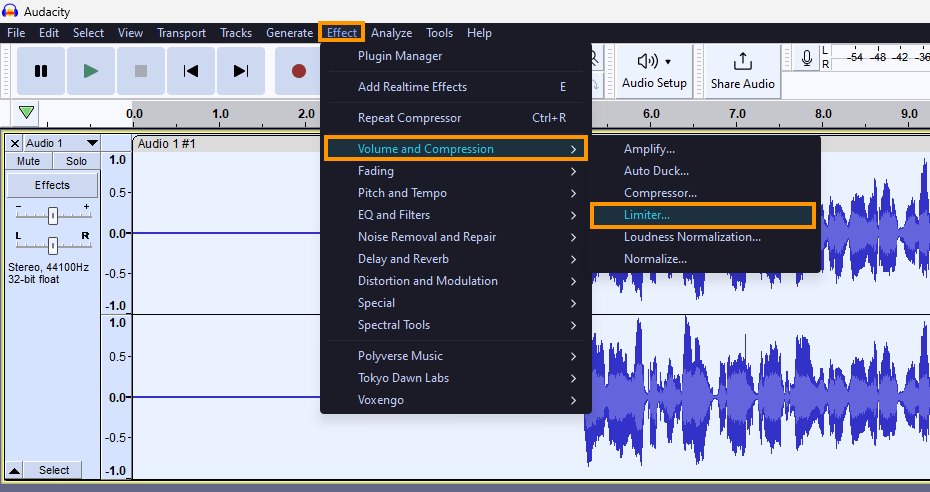Image resolution: width=930 pixels, height=492 pixels.
Task: Open the Analyze menu
Action: click(x=391, y=33)
